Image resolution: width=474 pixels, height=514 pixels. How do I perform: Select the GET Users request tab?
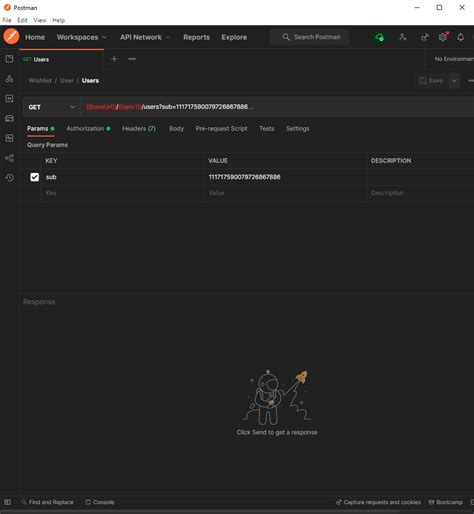point(62,59)
